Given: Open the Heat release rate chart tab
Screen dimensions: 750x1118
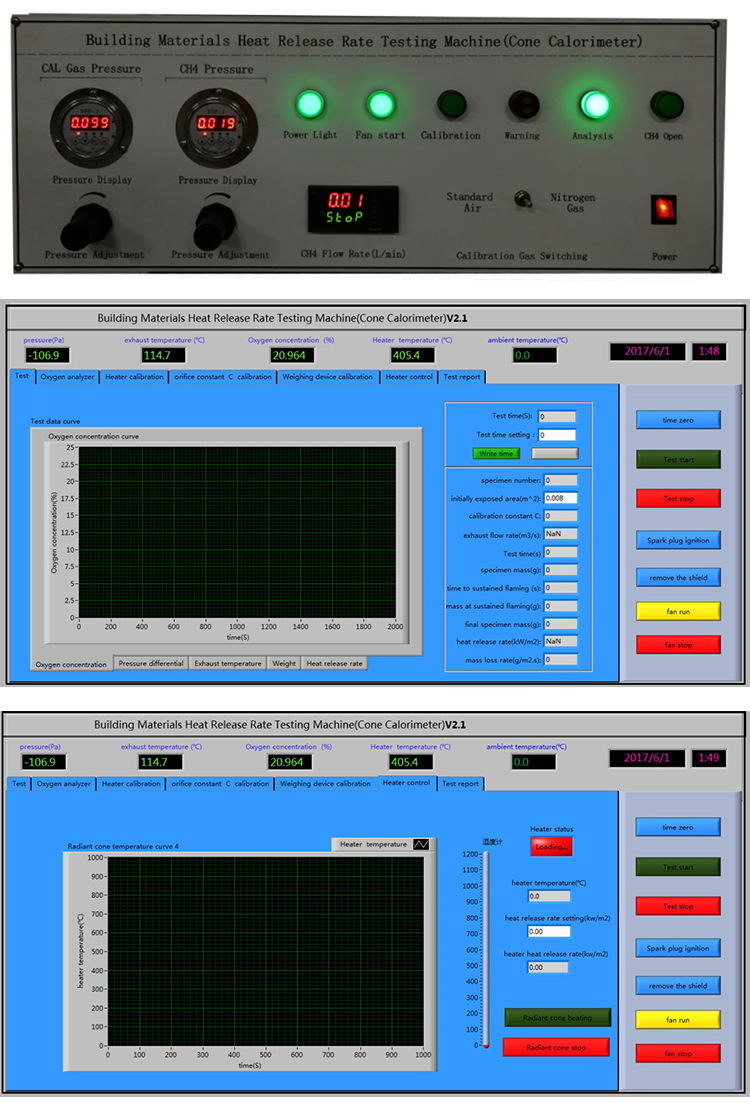Looking at the screenshot, I should pos(334,663).
